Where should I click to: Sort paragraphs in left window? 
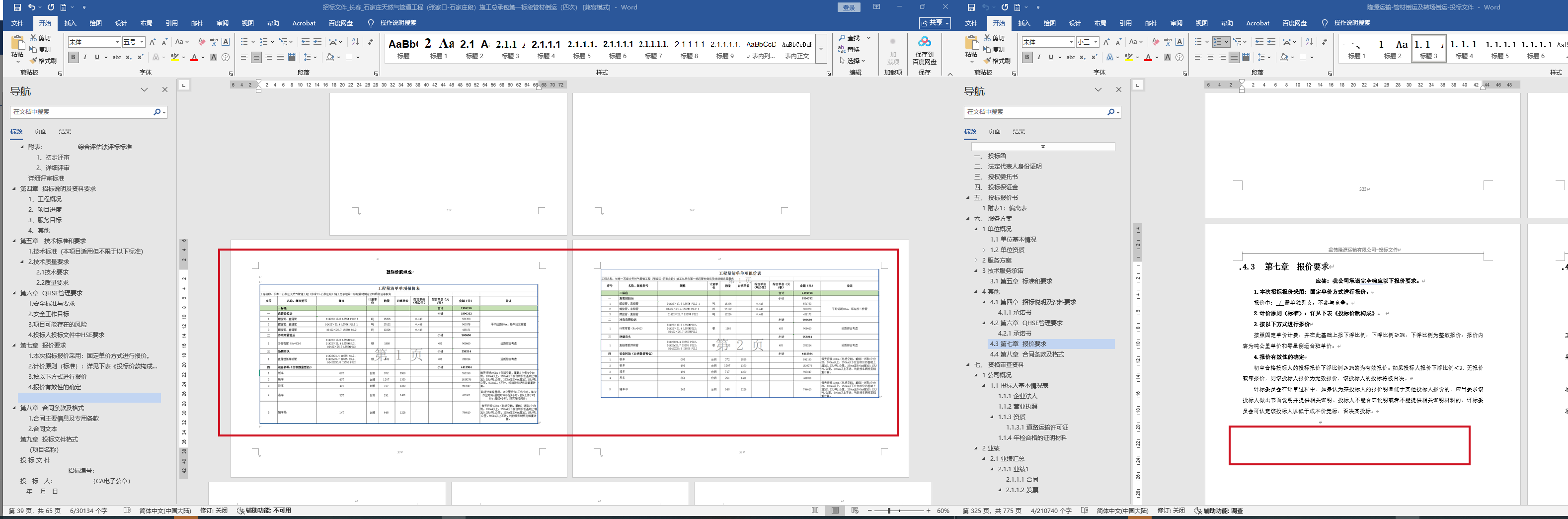tap(355, 42)
